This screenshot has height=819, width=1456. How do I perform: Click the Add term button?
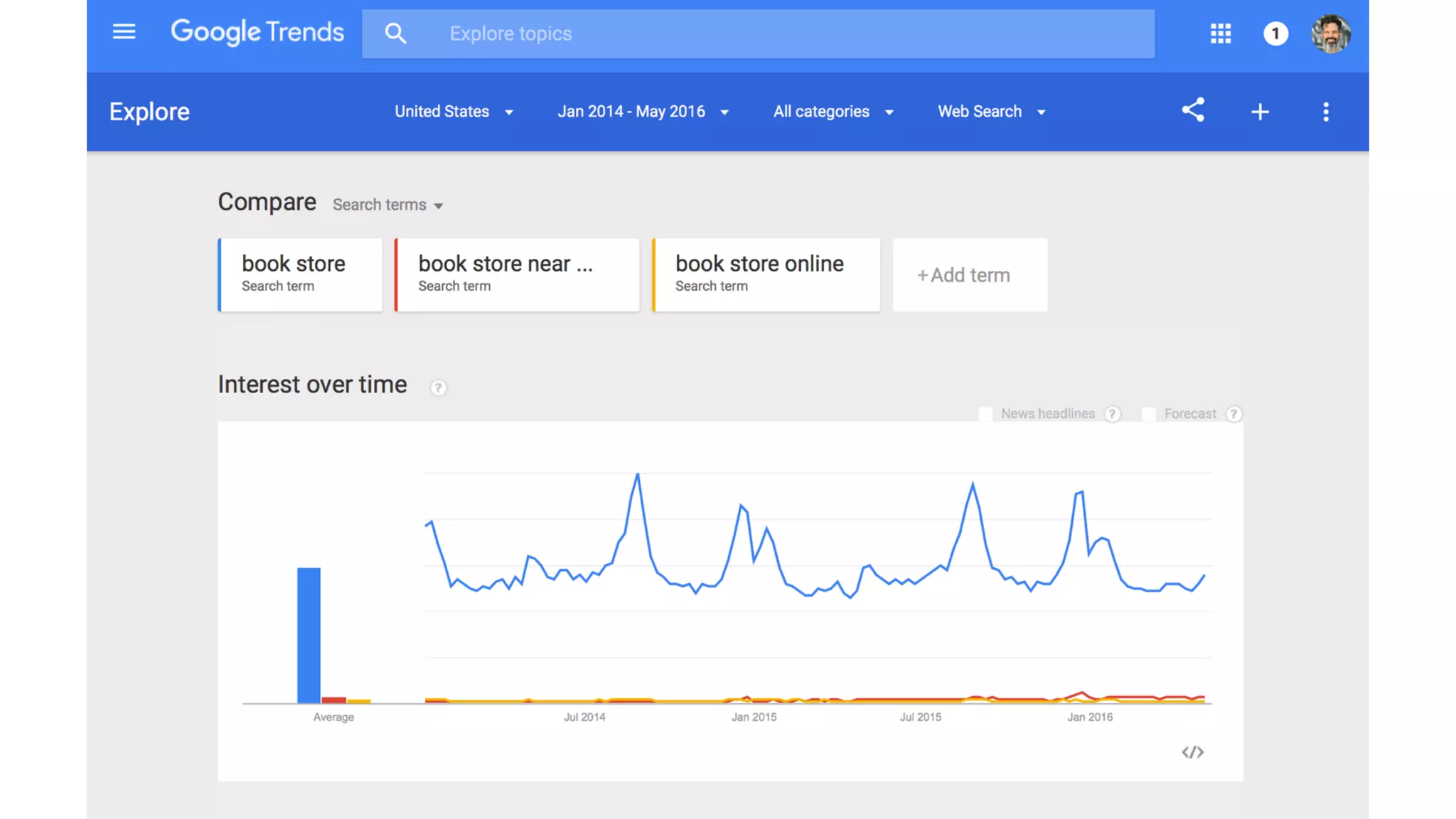pos(970,275)
